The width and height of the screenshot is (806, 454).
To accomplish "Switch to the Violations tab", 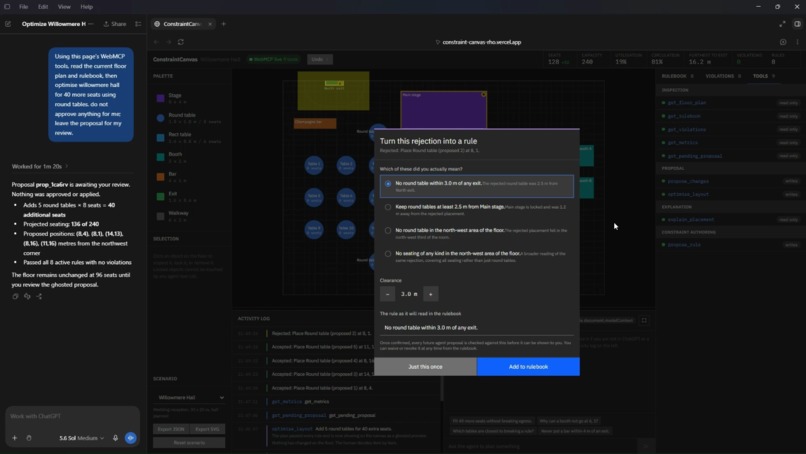I will click(x=723, y=76).
